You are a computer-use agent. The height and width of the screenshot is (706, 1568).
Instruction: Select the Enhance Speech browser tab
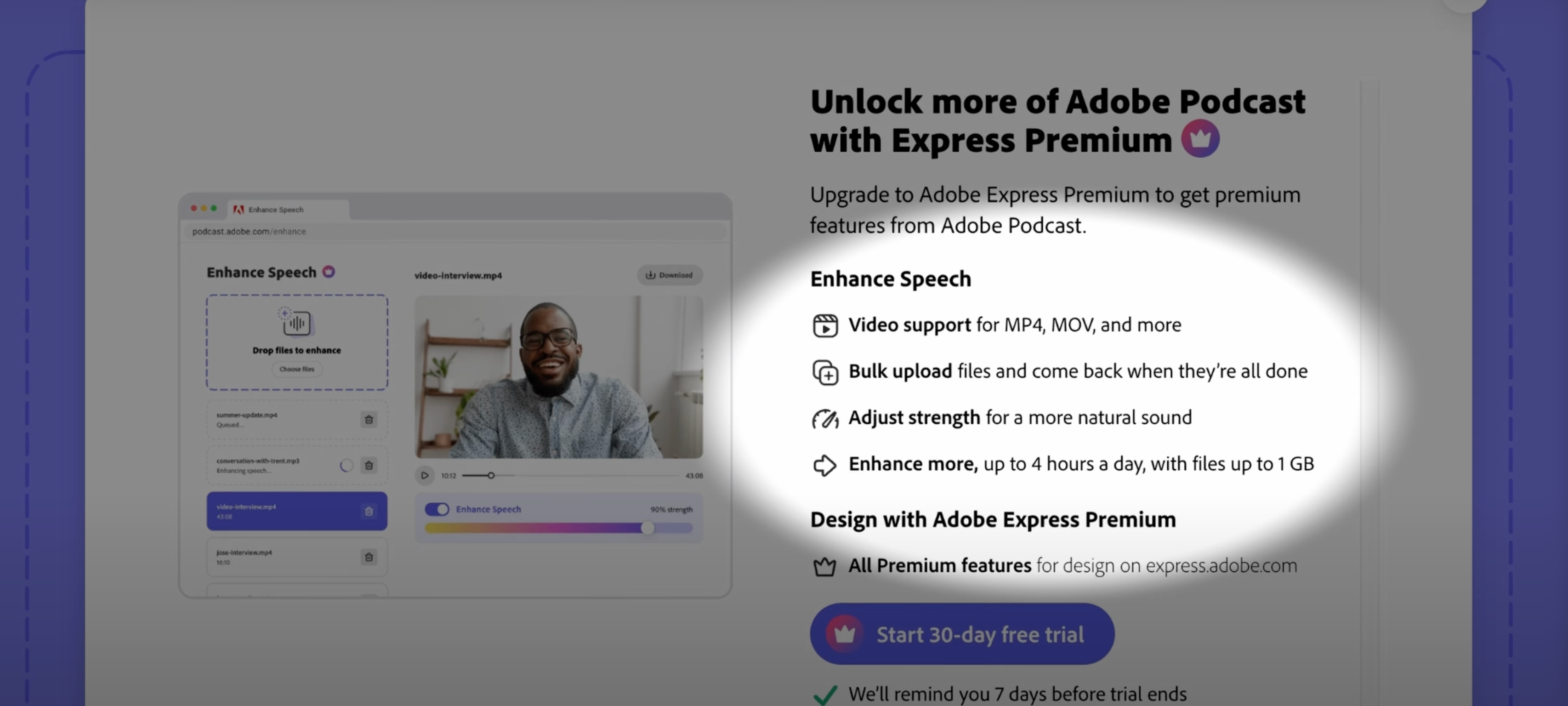288,210
